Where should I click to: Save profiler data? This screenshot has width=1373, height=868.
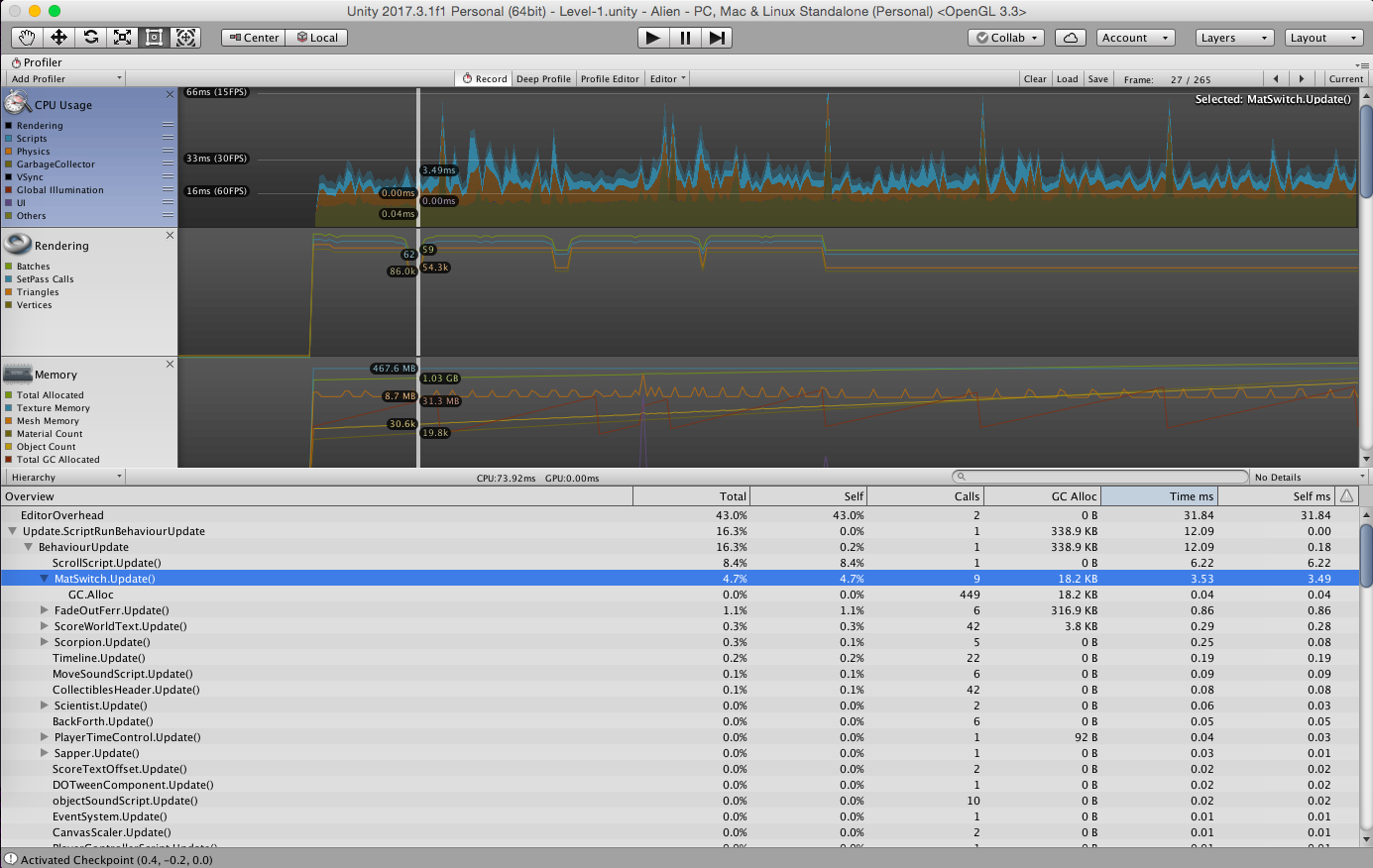coord(1098,78)
